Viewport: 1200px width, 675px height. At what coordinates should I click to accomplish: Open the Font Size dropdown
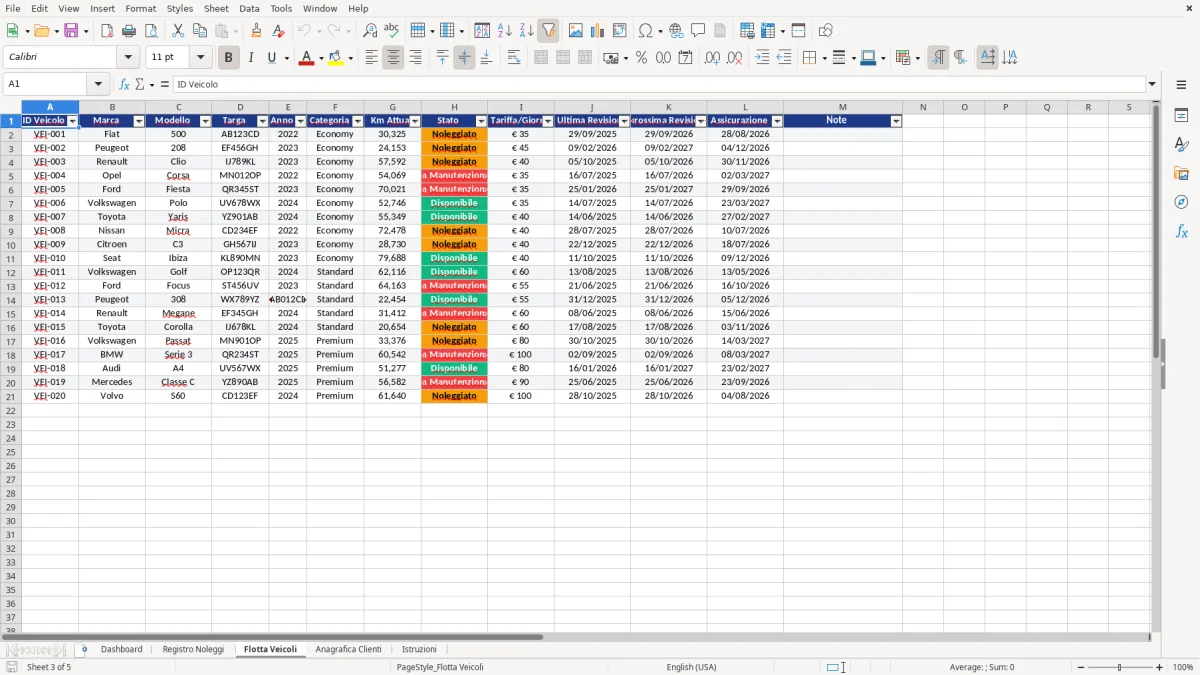200,58
